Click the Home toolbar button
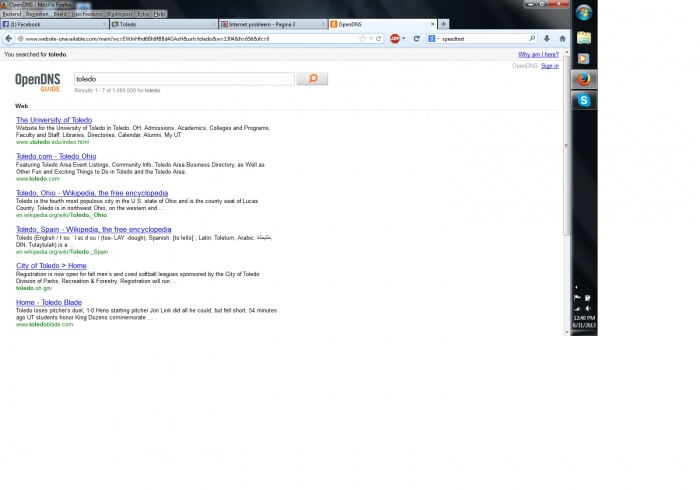Viewport: 700px width, 490px height. (562, 38)
